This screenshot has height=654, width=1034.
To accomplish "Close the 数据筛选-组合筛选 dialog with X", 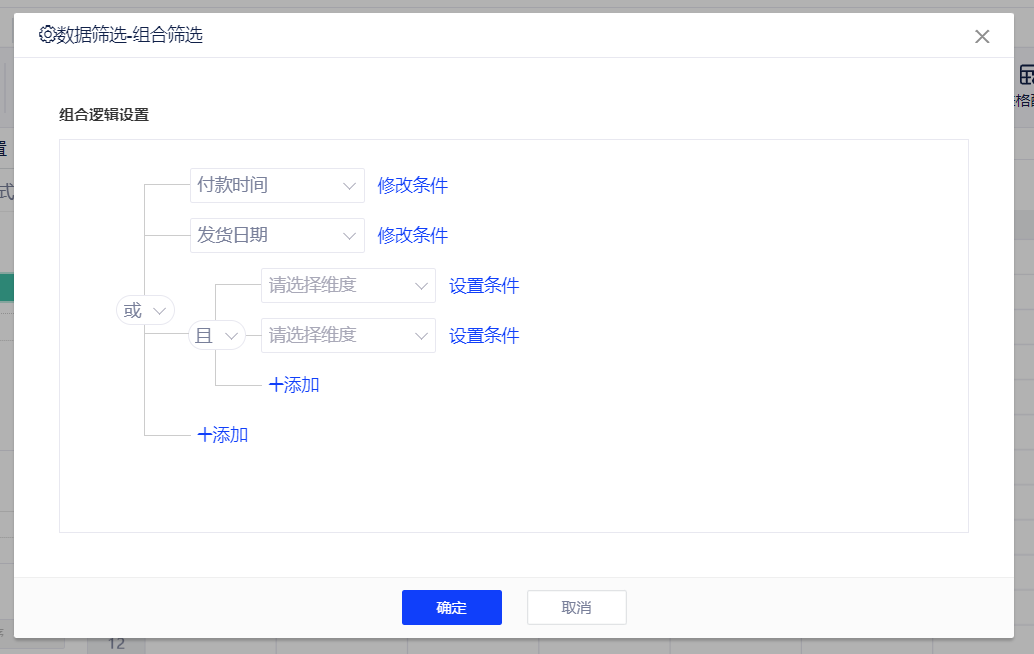I will click(982, 37).
